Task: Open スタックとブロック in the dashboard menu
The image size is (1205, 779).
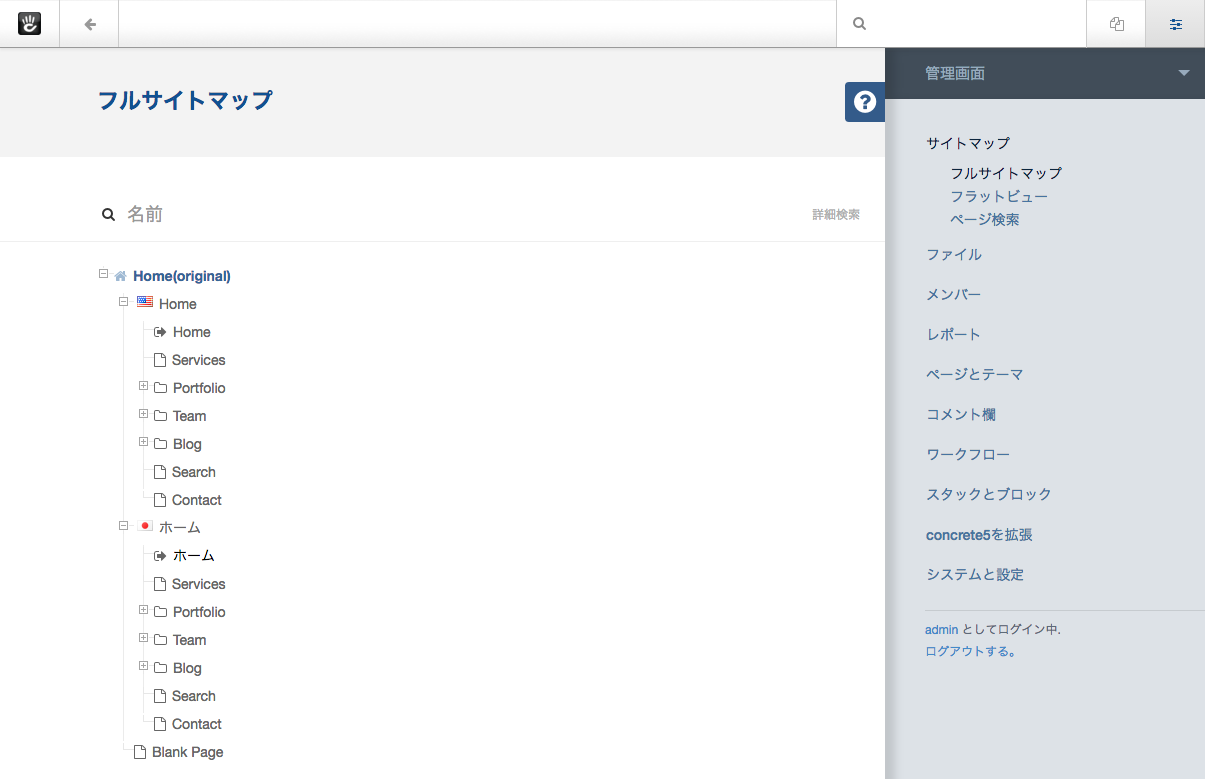Action: [x=989, y=494]
